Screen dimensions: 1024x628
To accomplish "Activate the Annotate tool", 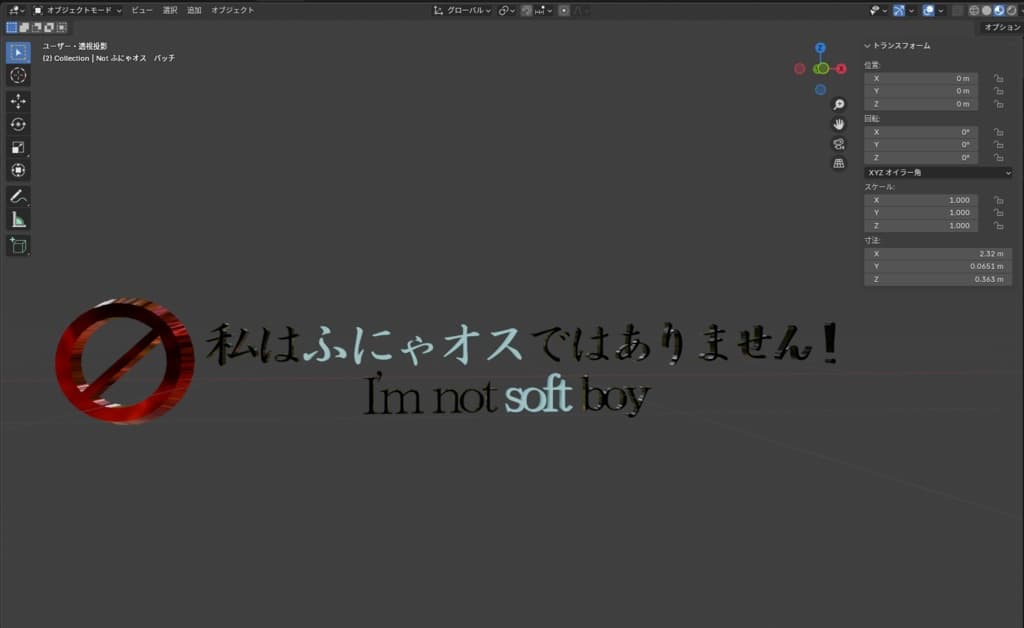I will pos(17,196).
